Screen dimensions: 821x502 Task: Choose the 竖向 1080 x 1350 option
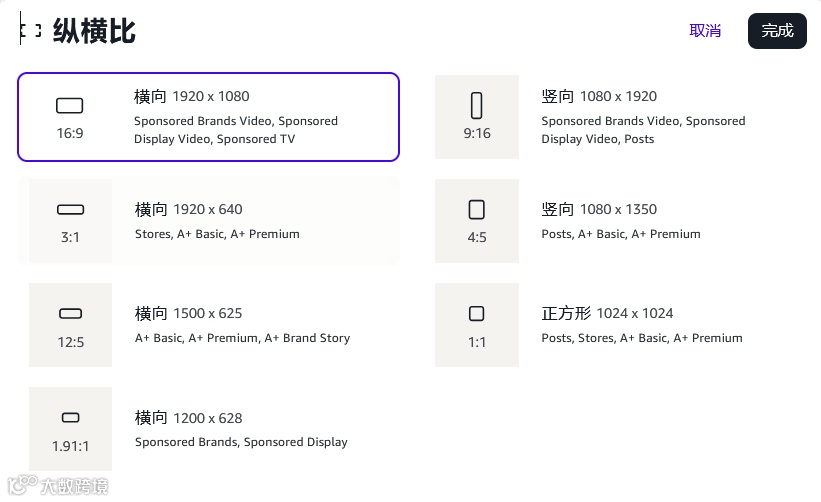click(599, 210)
